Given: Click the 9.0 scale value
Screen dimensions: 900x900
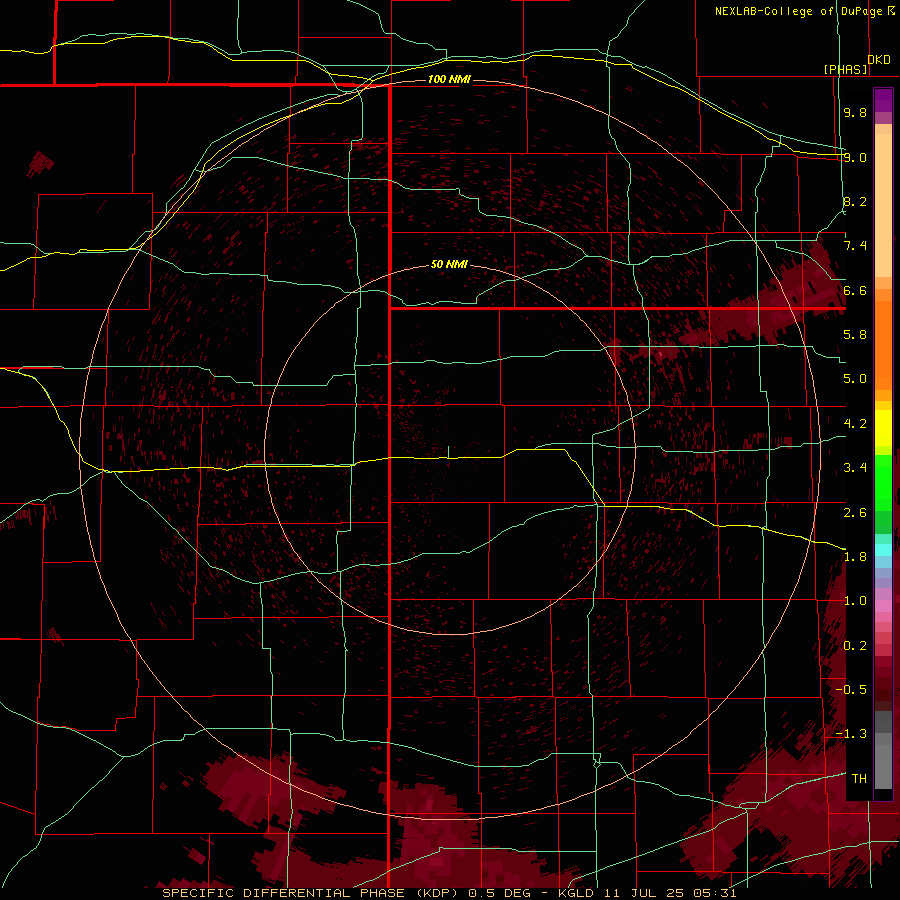Looking at the screenshot, I should pyautogui.click(x=855, y=157).
